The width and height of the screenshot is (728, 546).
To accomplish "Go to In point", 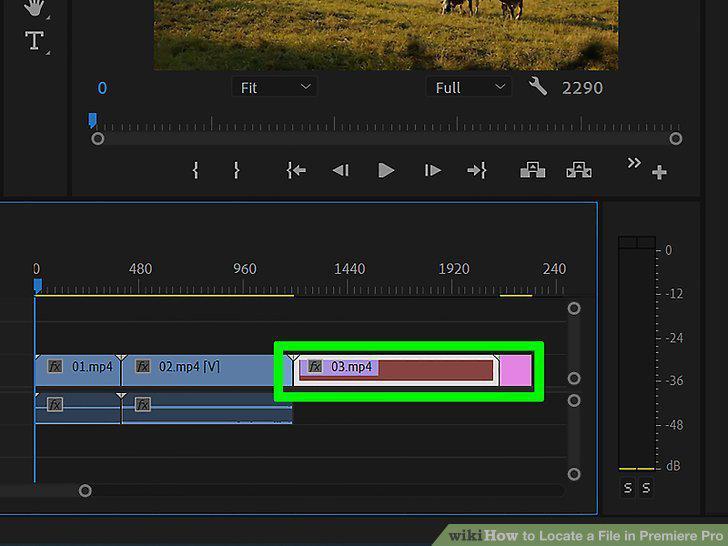I will click(296, 170).
